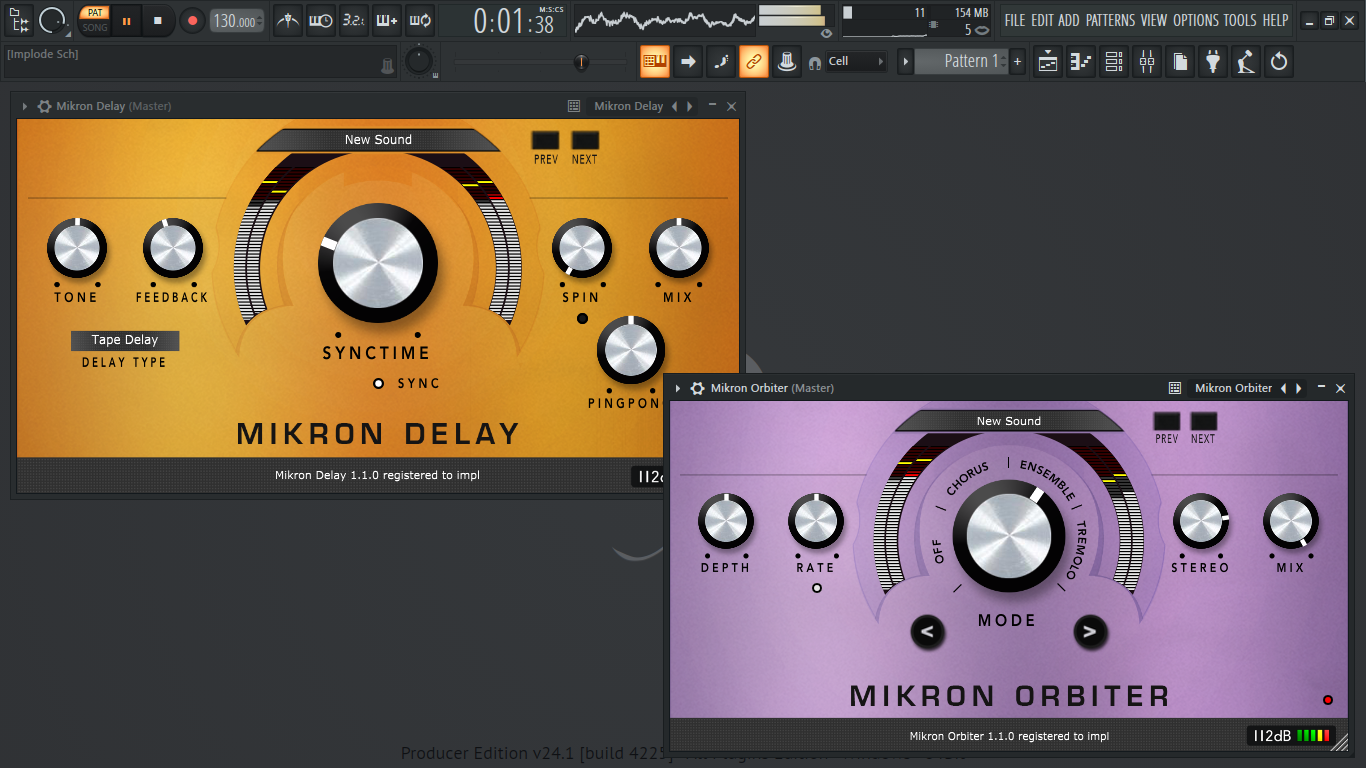Click NEXT button in Mikron Orbiter

click(x=1204, y=422)
